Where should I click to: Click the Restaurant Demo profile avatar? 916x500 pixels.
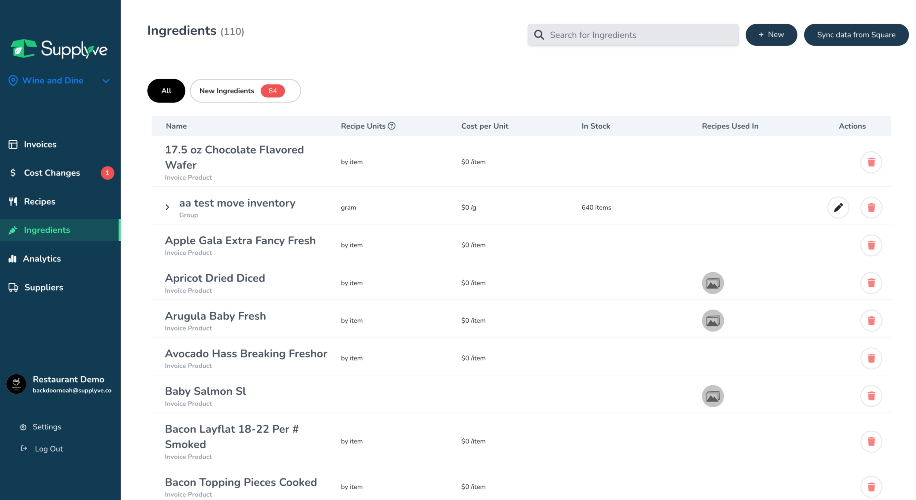pos(16,384)
